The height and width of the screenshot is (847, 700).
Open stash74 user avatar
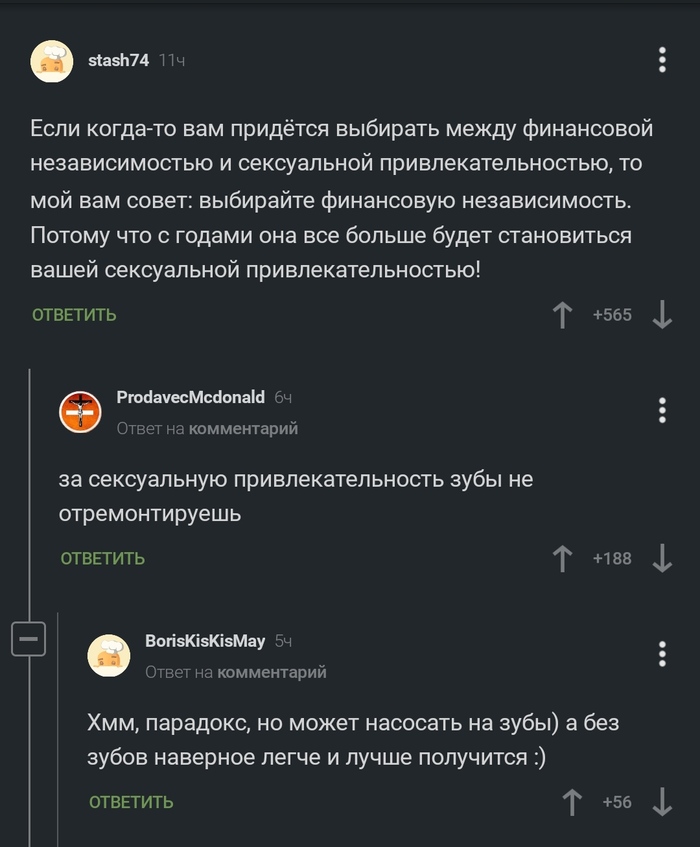(51, 62)
